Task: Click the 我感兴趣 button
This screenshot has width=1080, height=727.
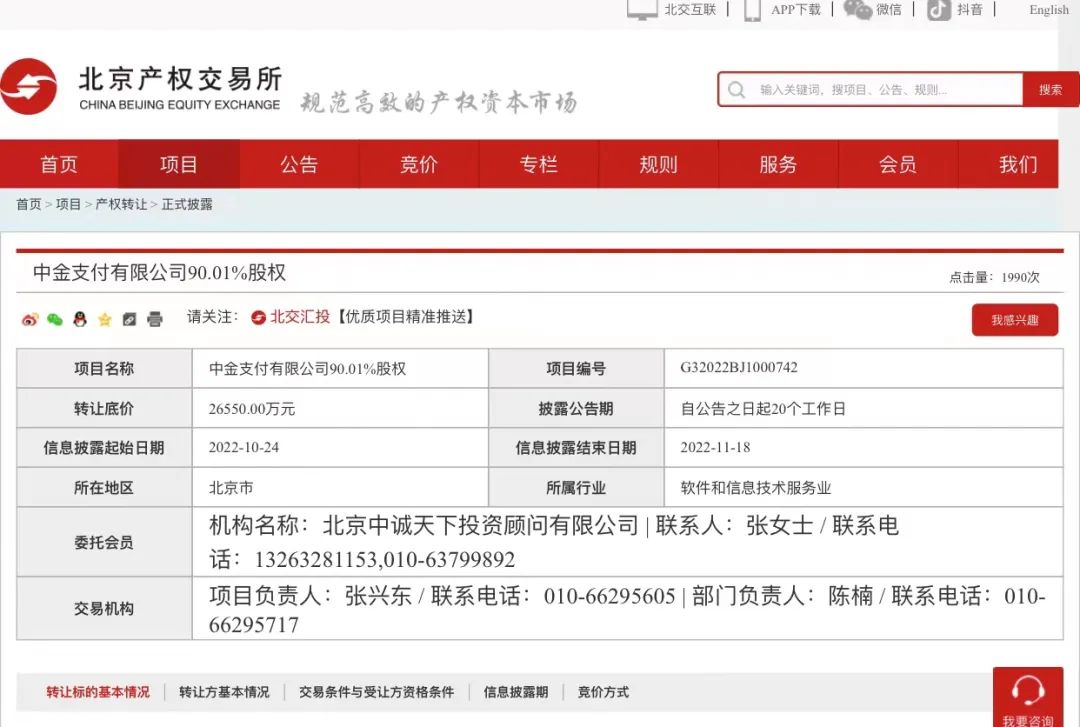Action: coord(1014,320)
